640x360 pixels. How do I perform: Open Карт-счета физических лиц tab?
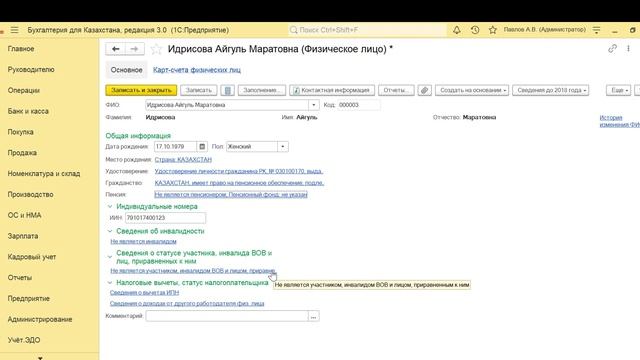point(197,70)
